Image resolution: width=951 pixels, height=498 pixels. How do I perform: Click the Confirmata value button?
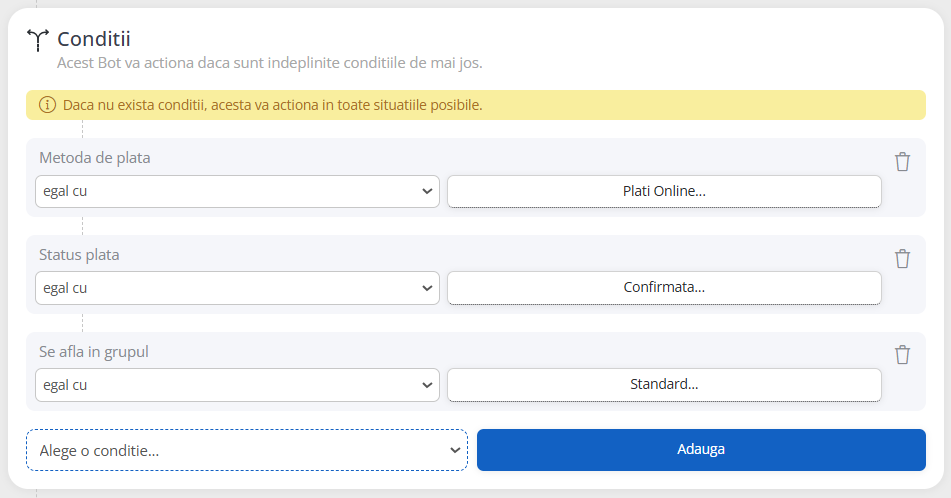[664, 288]
